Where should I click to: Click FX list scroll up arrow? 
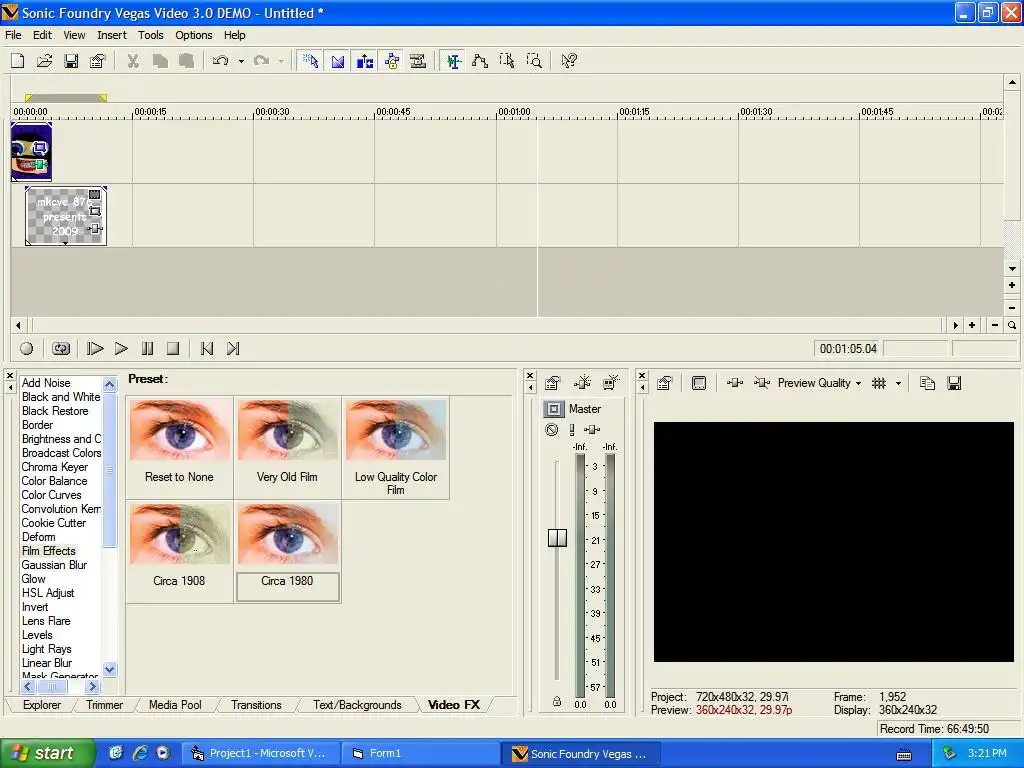coord(110,384)
